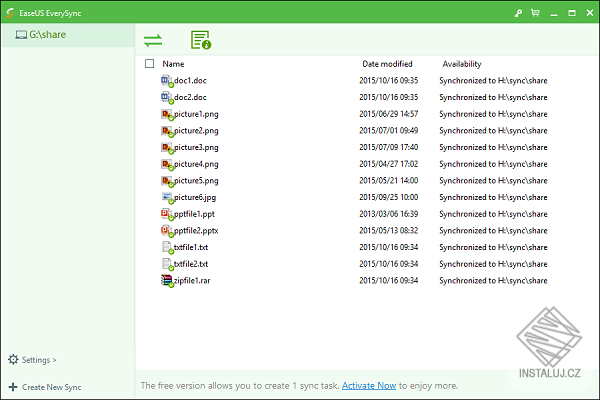This screenshot has width=600, height=400.
Task: Click the text file icon of txtfile2.txt
Action: 167,264
